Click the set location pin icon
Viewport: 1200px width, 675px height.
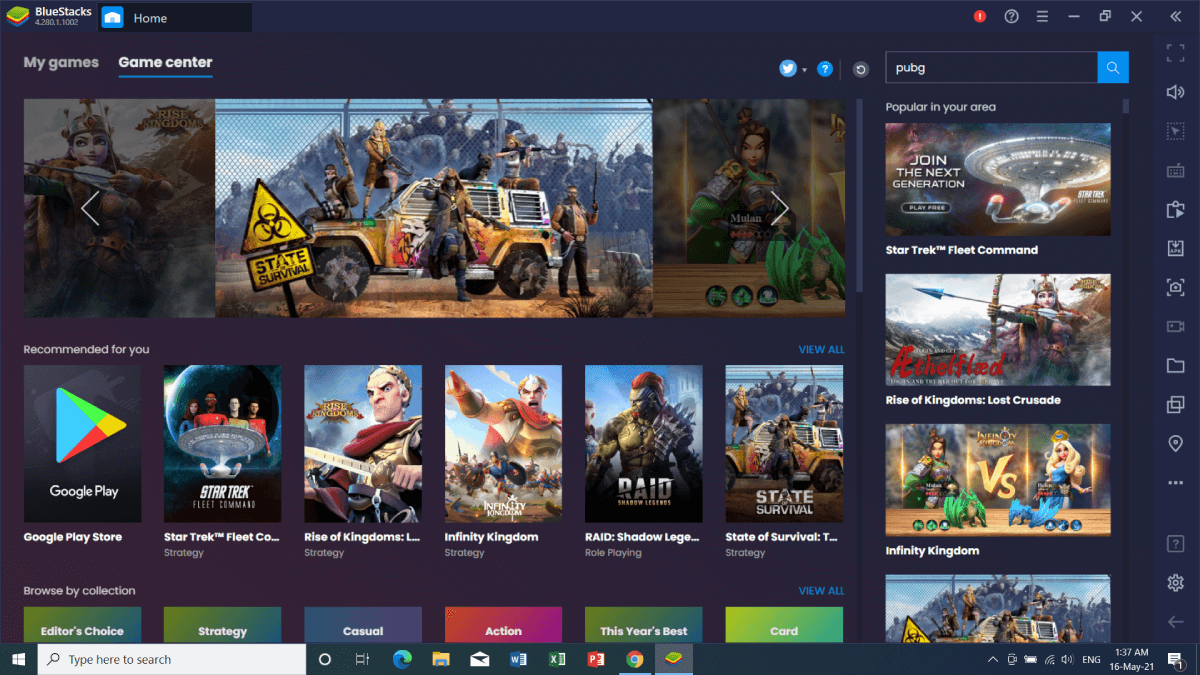(x=1176, y=444)
